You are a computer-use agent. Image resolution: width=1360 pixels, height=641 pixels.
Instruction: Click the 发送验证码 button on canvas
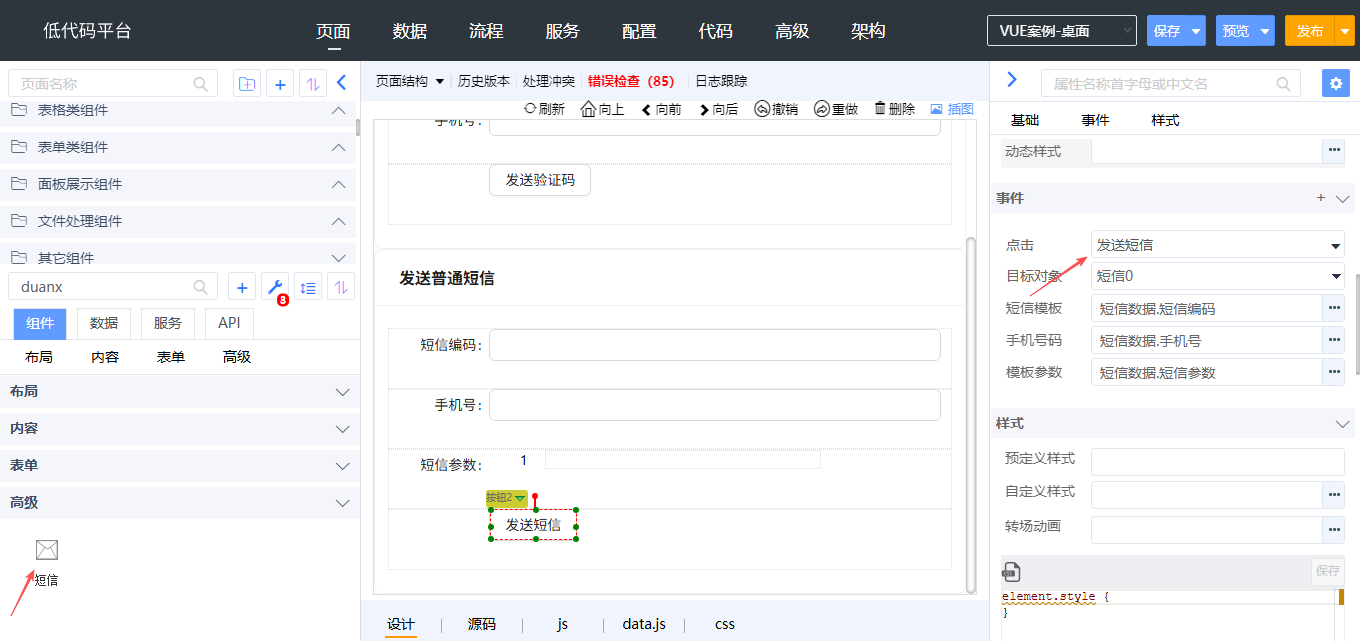pyautogui.click(x=539, y=180)
